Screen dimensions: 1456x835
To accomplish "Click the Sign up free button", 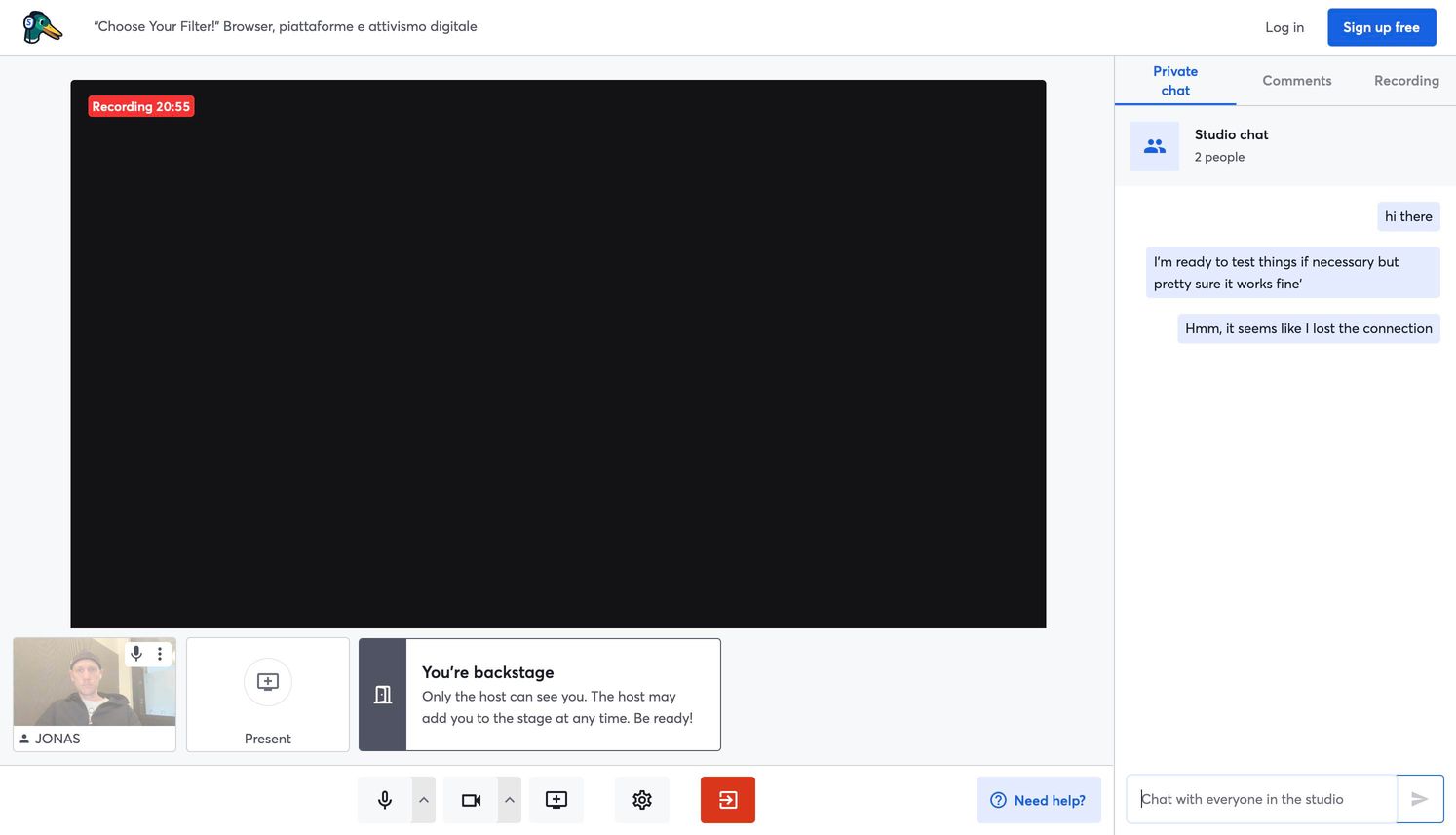I will click(x=1381, y=27).
